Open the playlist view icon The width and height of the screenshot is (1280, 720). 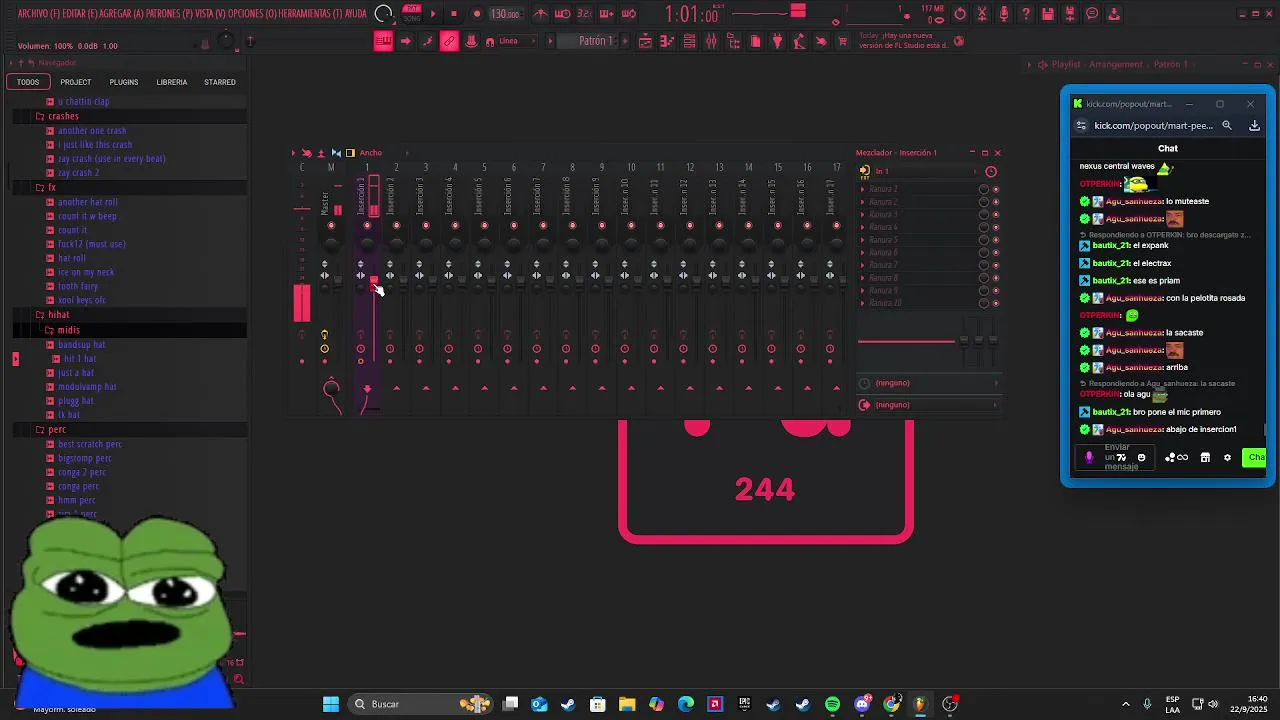645,41
